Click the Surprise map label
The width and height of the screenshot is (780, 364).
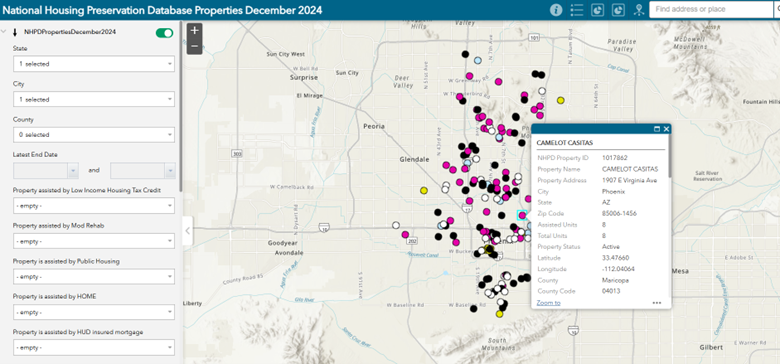(304, 78)
